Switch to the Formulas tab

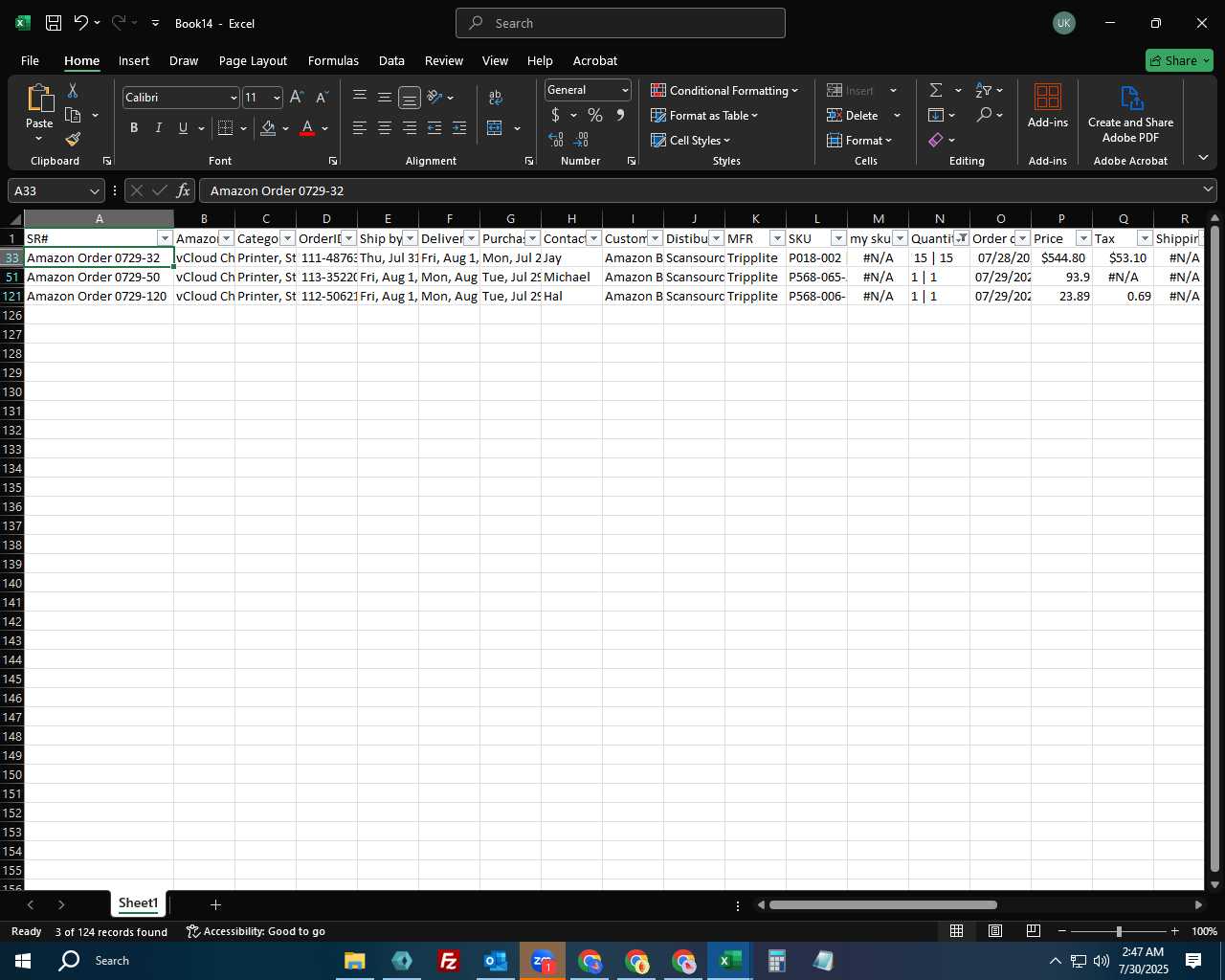pos(333,60)
